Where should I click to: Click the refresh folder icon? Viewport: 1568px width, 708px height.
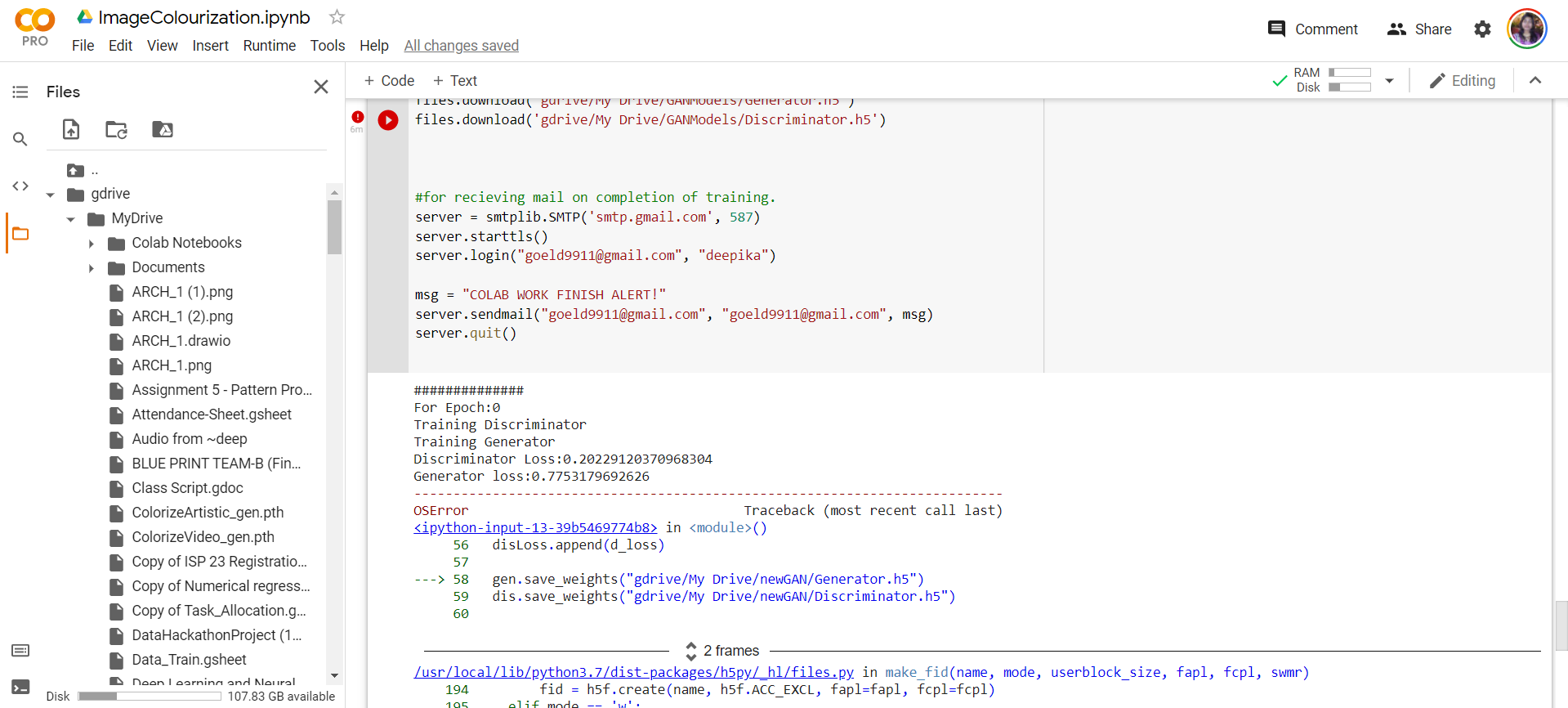pyautogui.click(x=117, y=129)
